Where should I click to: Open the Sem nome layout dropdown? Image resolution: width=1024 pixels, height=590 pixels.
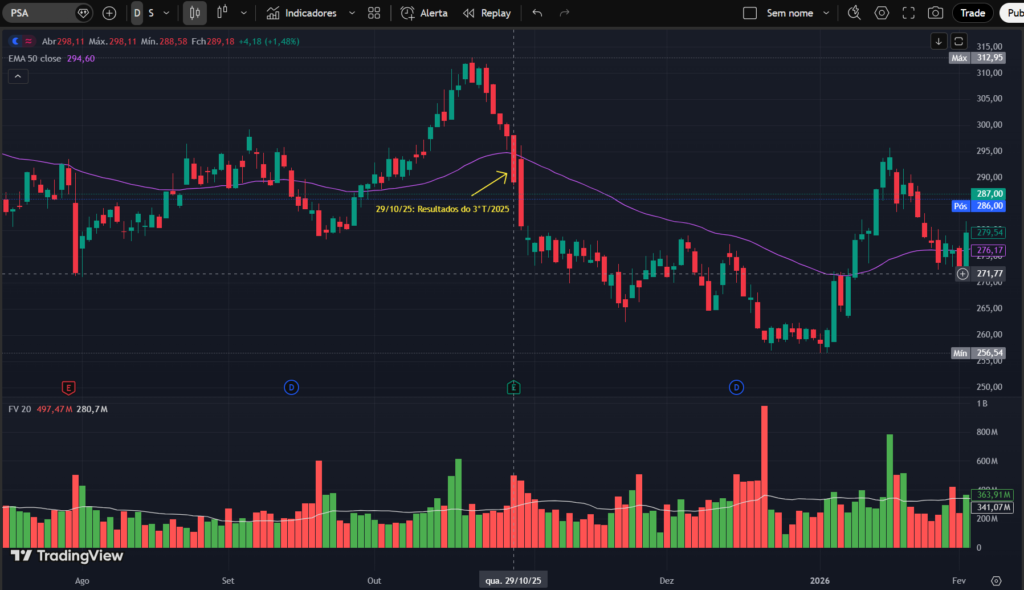coord(790,12)
